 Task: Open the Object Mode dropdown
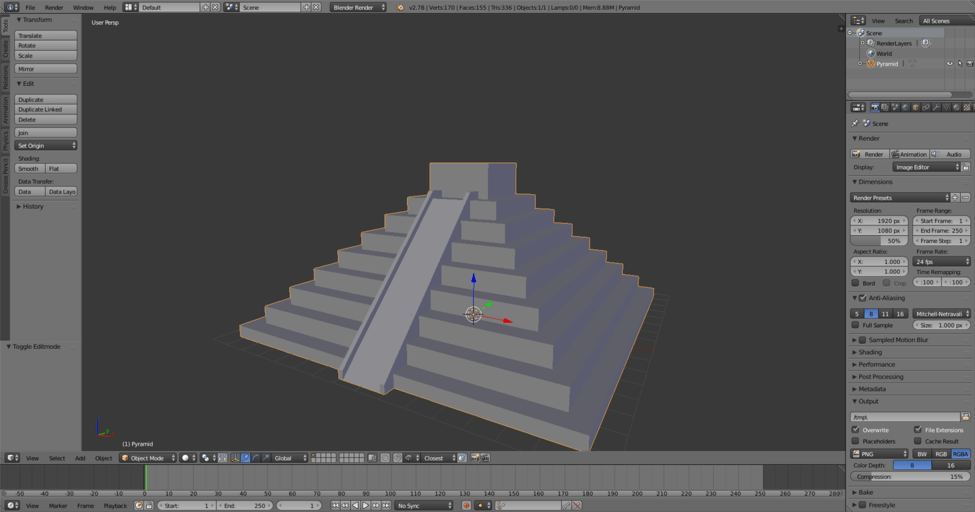(148, 458)
